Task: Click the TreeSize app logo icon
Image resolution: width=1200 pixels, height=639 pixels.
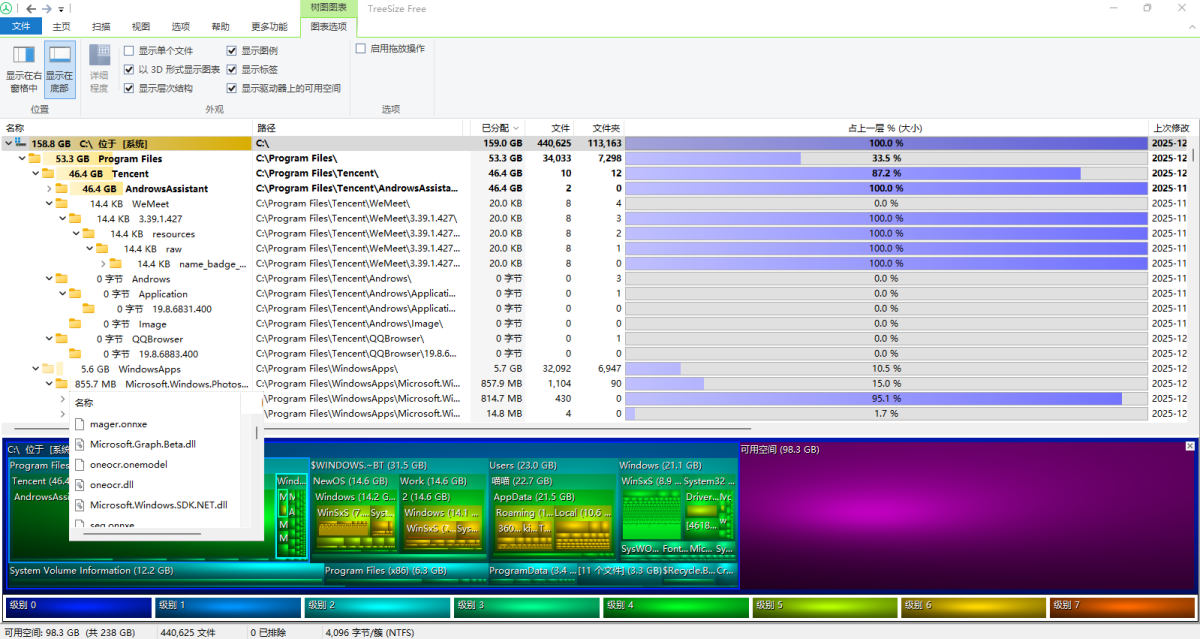Action: click(9, 8)
